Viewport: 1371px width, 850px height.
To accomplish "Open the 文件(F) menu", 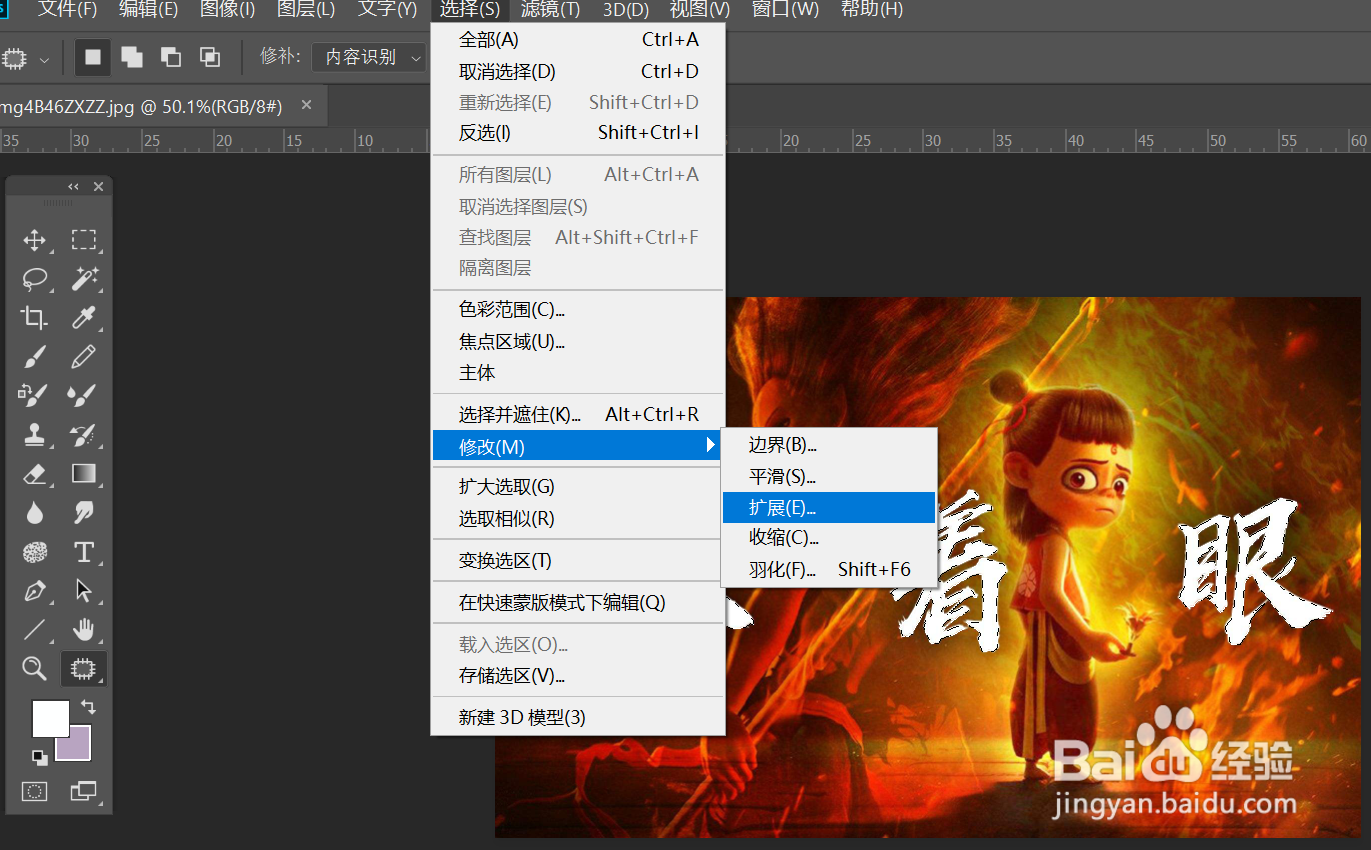I will 68,10.
